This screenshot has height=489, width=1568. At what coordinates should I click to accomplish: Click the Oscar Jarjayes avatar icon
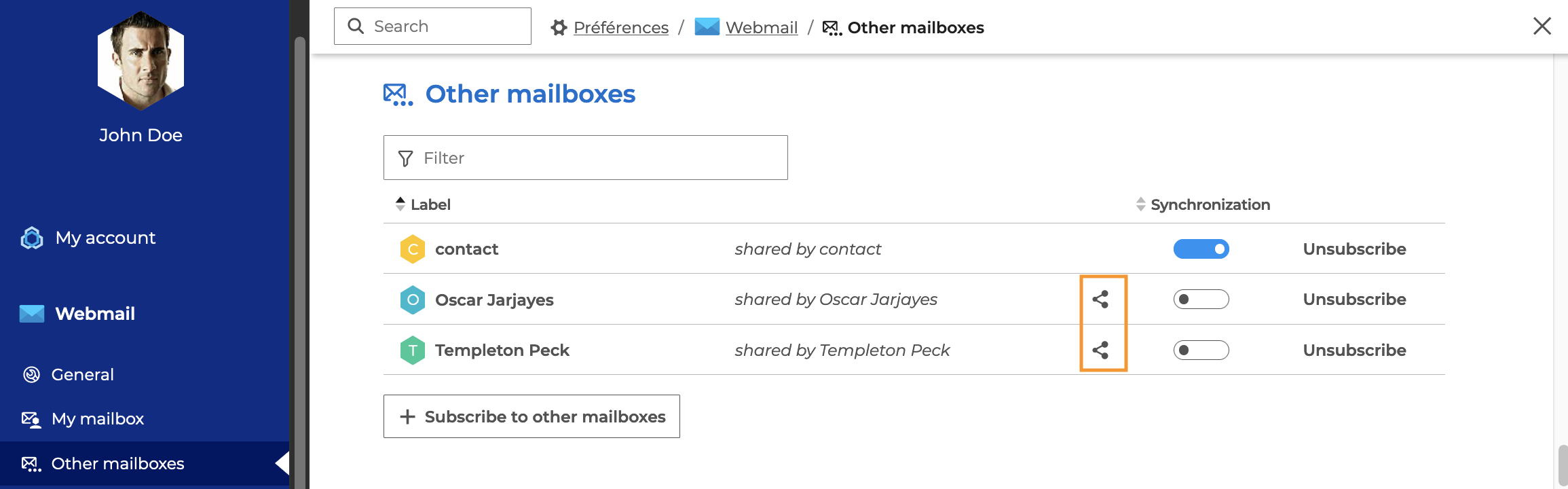click(x=413, y=300)
